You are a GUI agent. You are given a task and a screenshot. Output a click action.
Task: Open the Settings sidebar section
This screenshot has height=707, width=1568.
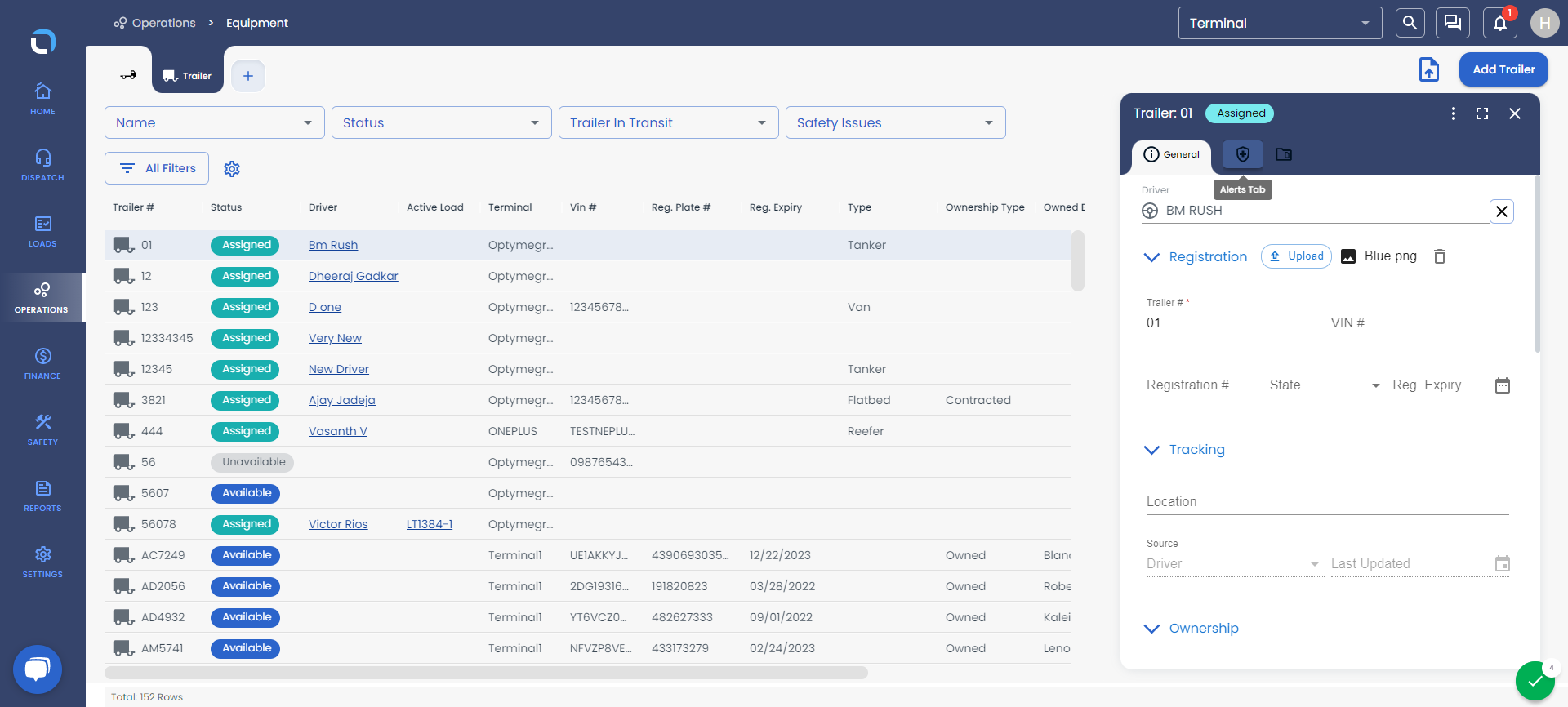click(x=42, y=562)
